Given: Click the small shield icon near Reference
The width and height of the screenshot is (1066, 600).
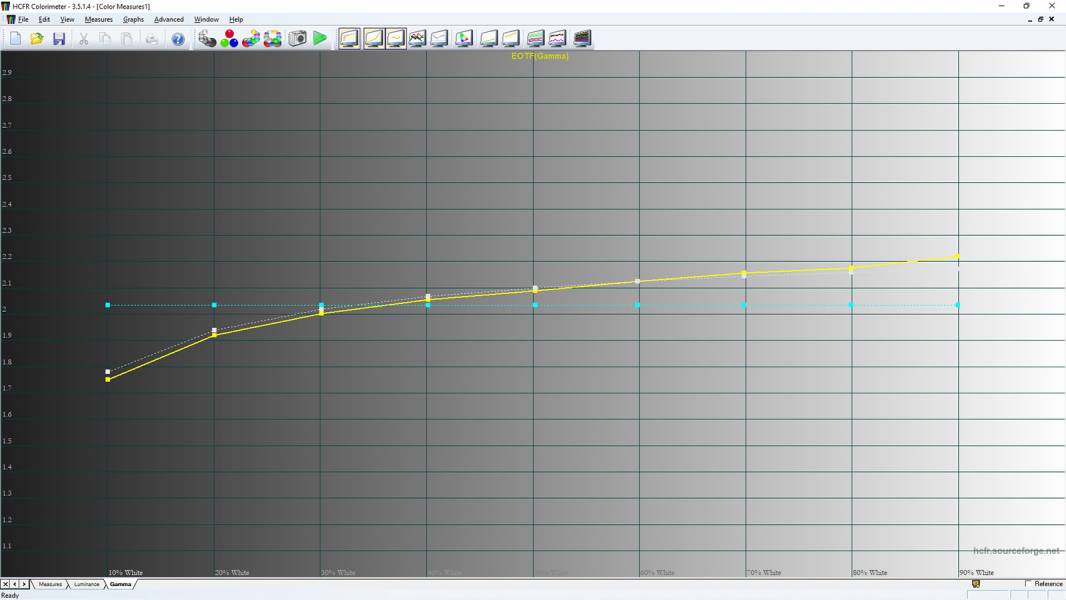Looking at the screenshot, I should (976, 584).
